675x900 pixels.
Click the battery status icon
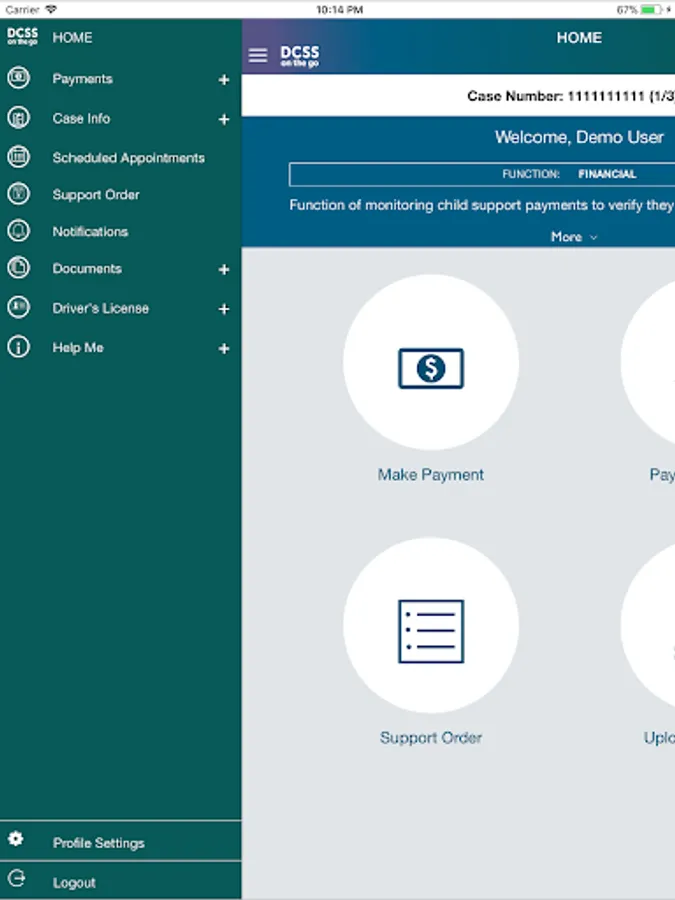pyautogui.click(x=651, y=10)
